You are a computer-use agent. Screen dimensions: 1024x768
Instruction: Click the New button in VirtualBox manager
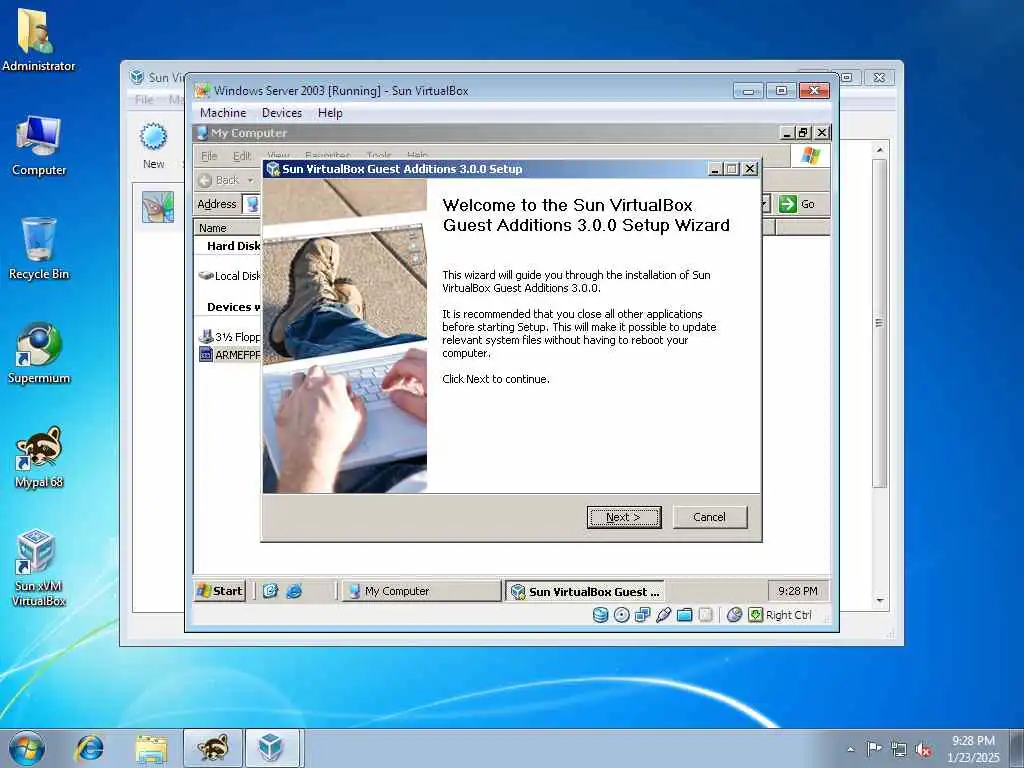tap(154, 146)
